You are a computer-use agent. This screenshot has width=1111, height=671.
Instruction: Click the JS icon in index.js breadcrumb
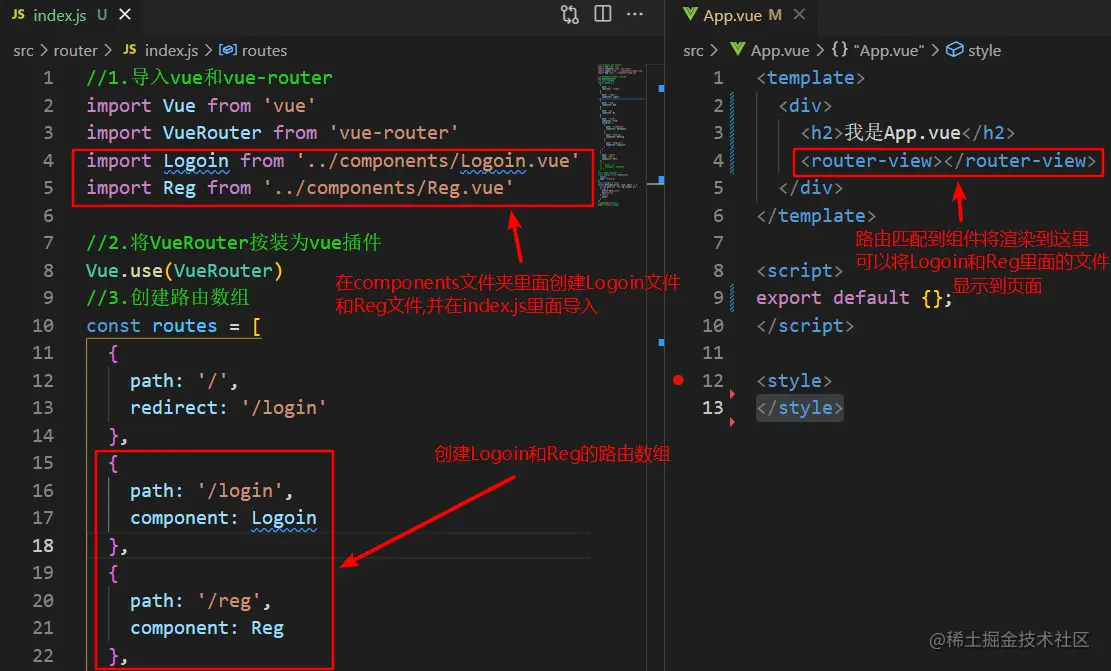(130, 50)
